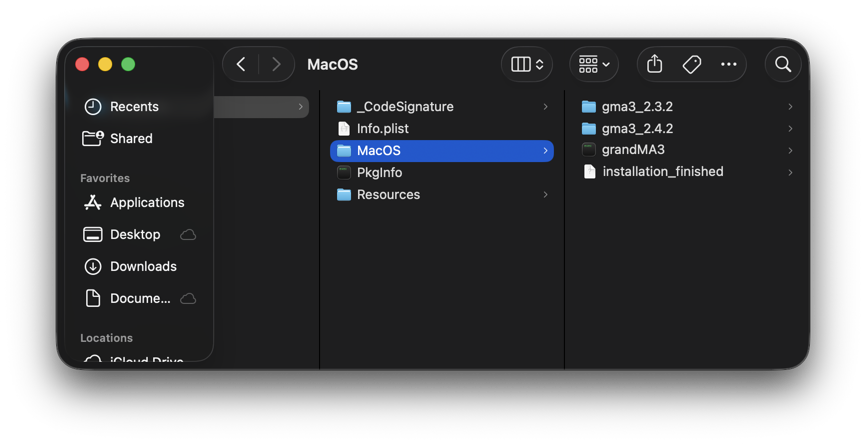Expand the Resources folder chevron
The image size is (866, 444).
click(545, 194)
